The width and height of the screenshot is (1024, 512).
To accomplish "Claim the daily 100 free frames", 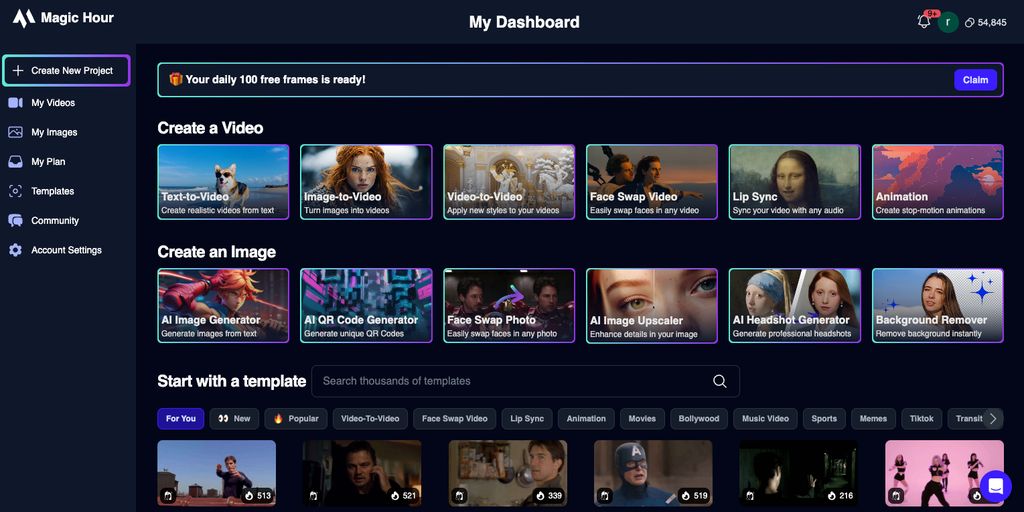I will [975, 80].
